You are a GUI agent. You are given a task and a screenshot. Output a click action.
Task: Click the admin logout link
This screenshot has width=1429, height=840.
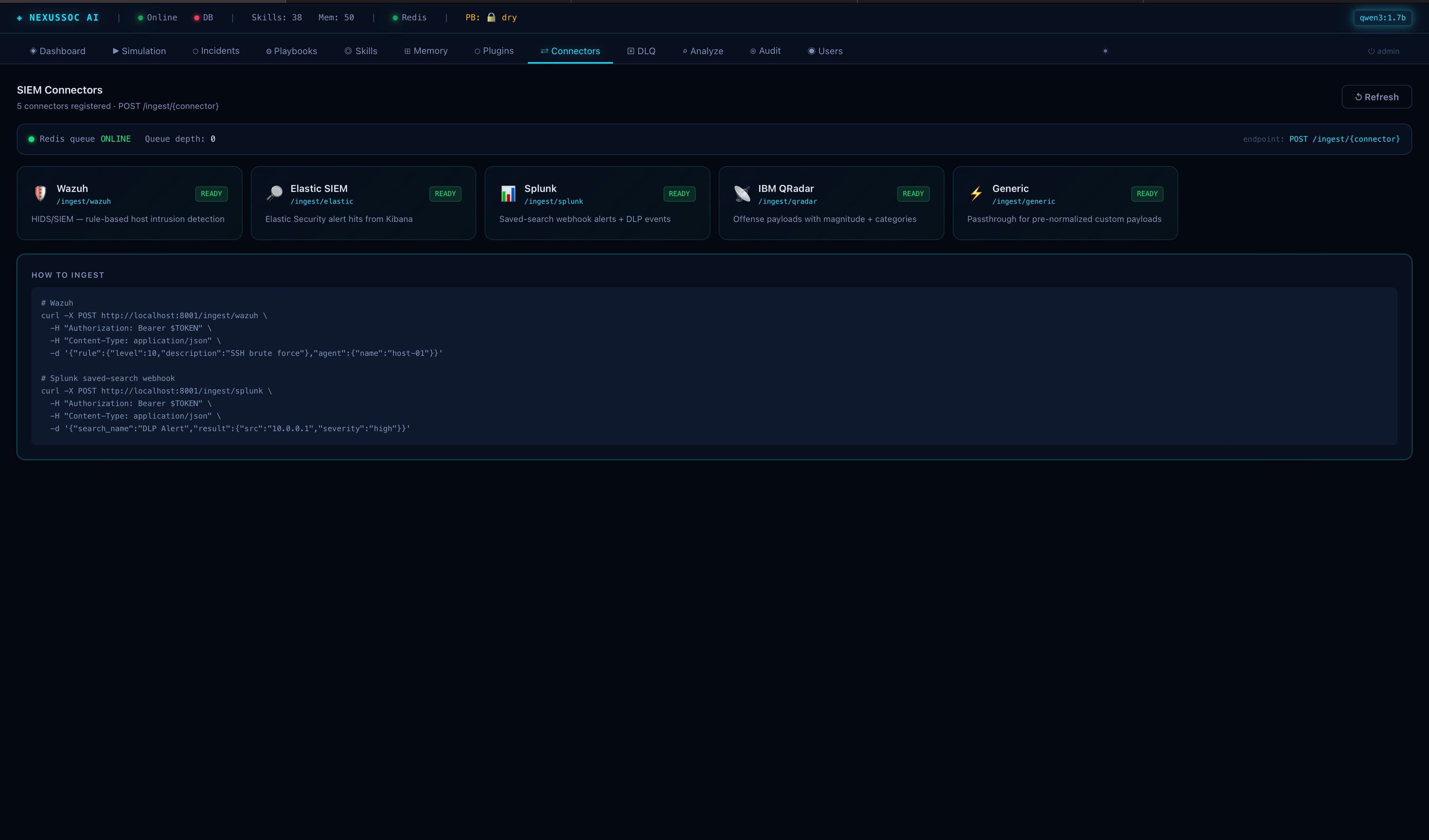[x=1384, y=51]
